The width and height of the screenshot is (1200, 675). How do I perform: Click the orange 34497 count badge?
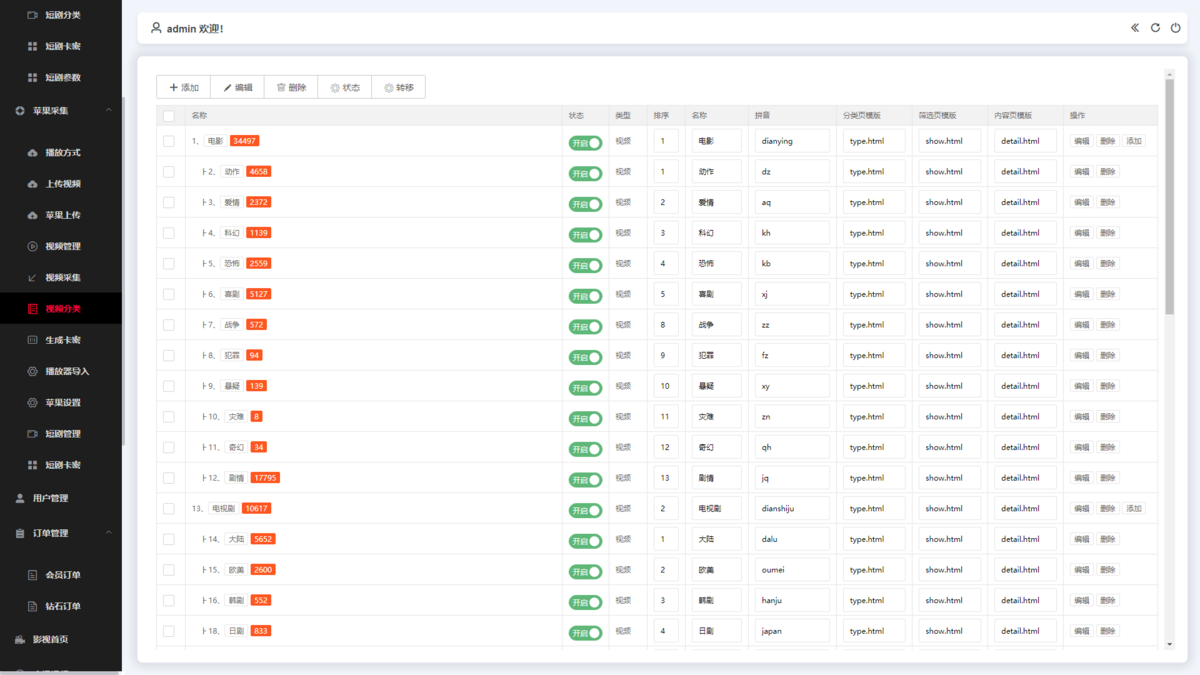click(244, 141)
